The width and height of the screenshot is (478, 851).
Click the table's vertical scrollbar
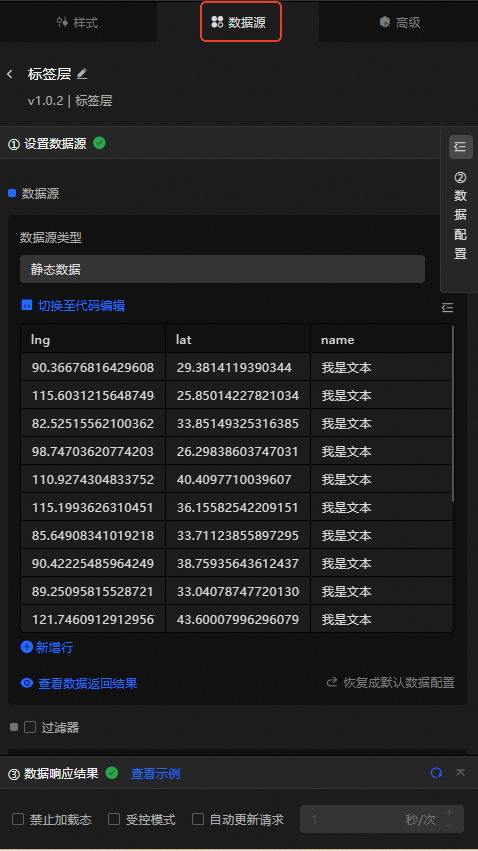453,414
